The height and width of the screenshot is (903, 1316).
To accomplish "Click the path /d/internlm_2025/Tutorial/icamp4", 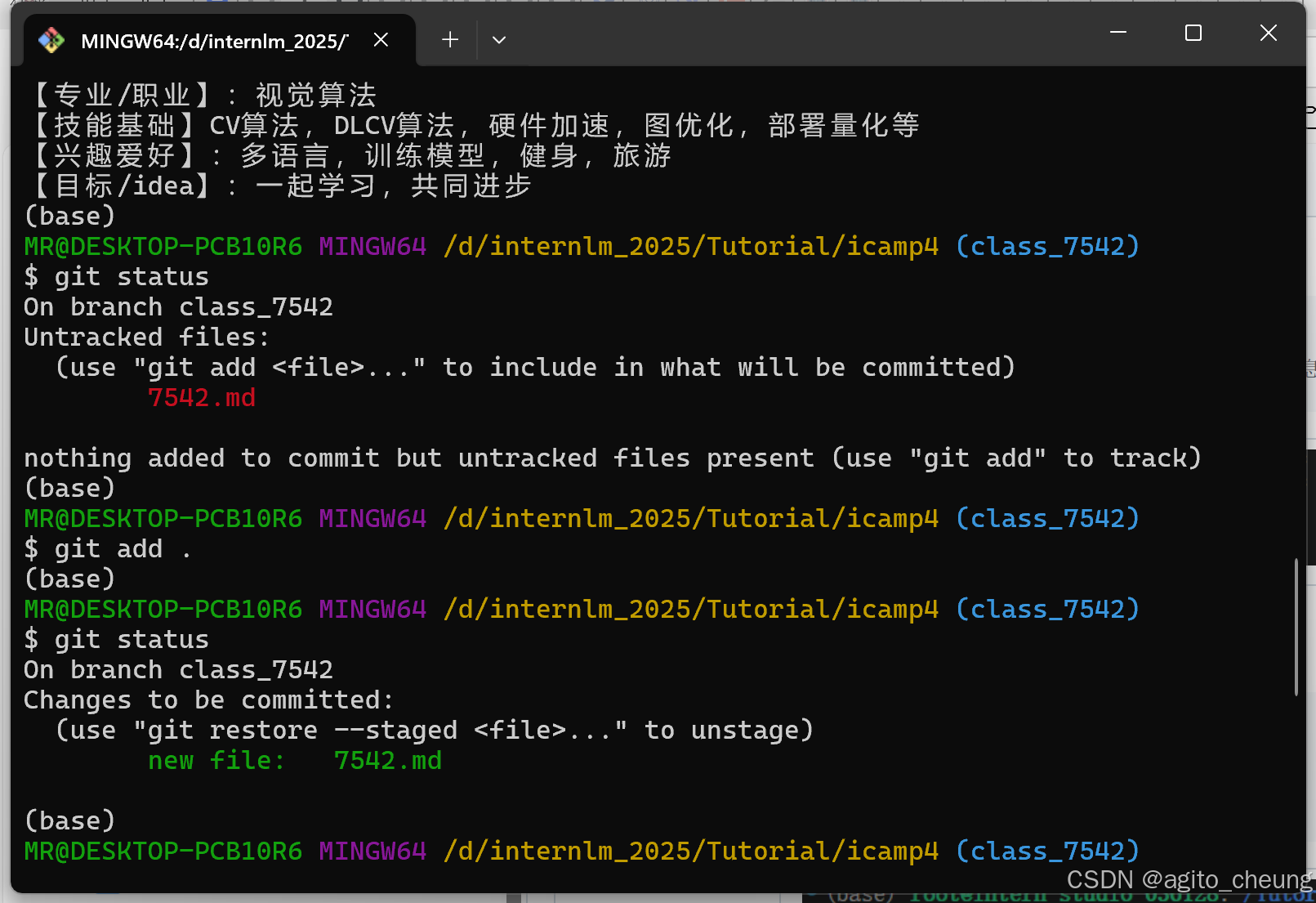I will (690, 246).
